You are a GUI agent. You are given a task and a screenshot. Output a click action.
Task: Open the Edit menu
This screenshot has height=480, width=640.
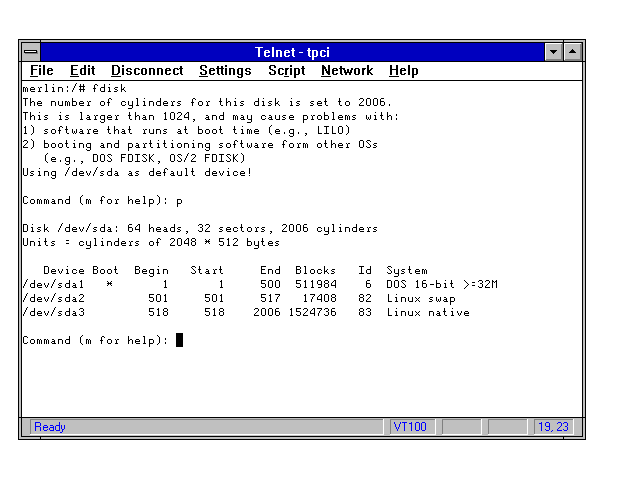[x=82, y=71]
